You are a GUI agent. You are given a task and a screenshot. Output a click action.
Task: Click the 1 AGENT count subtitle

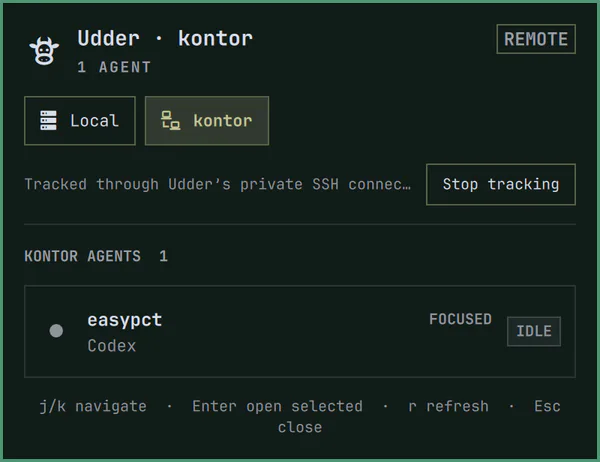coord(114,67)
